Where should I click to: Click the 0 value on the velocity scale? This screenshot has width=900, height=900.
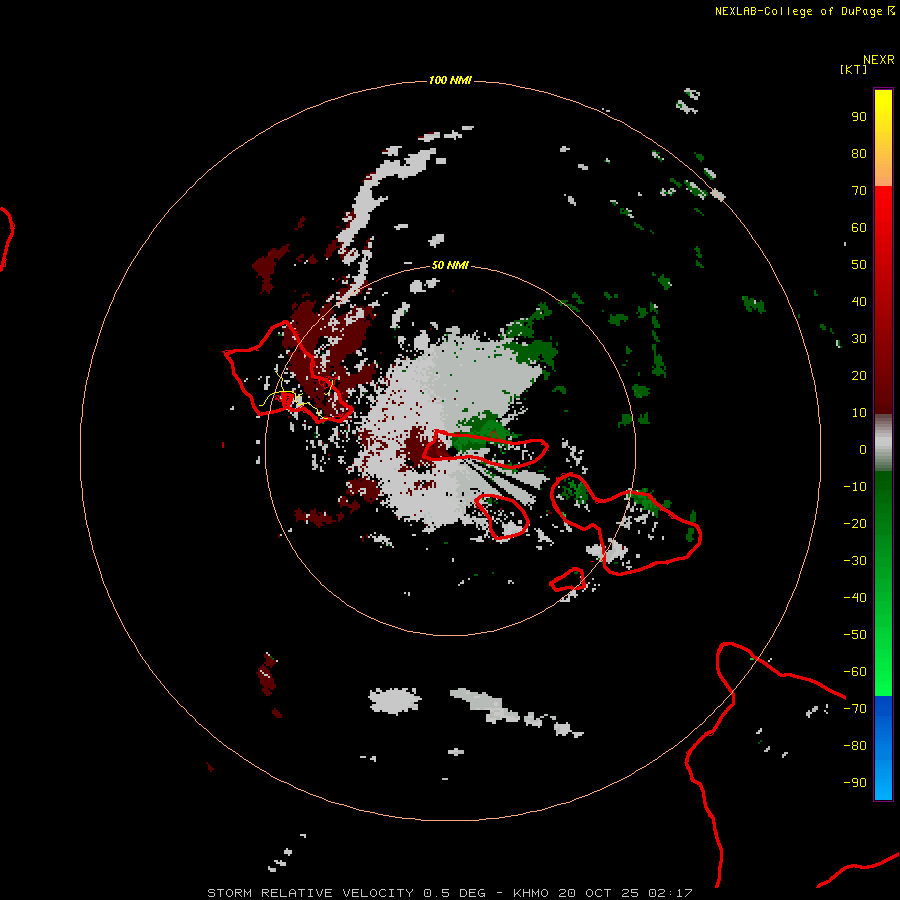(863, 450)
